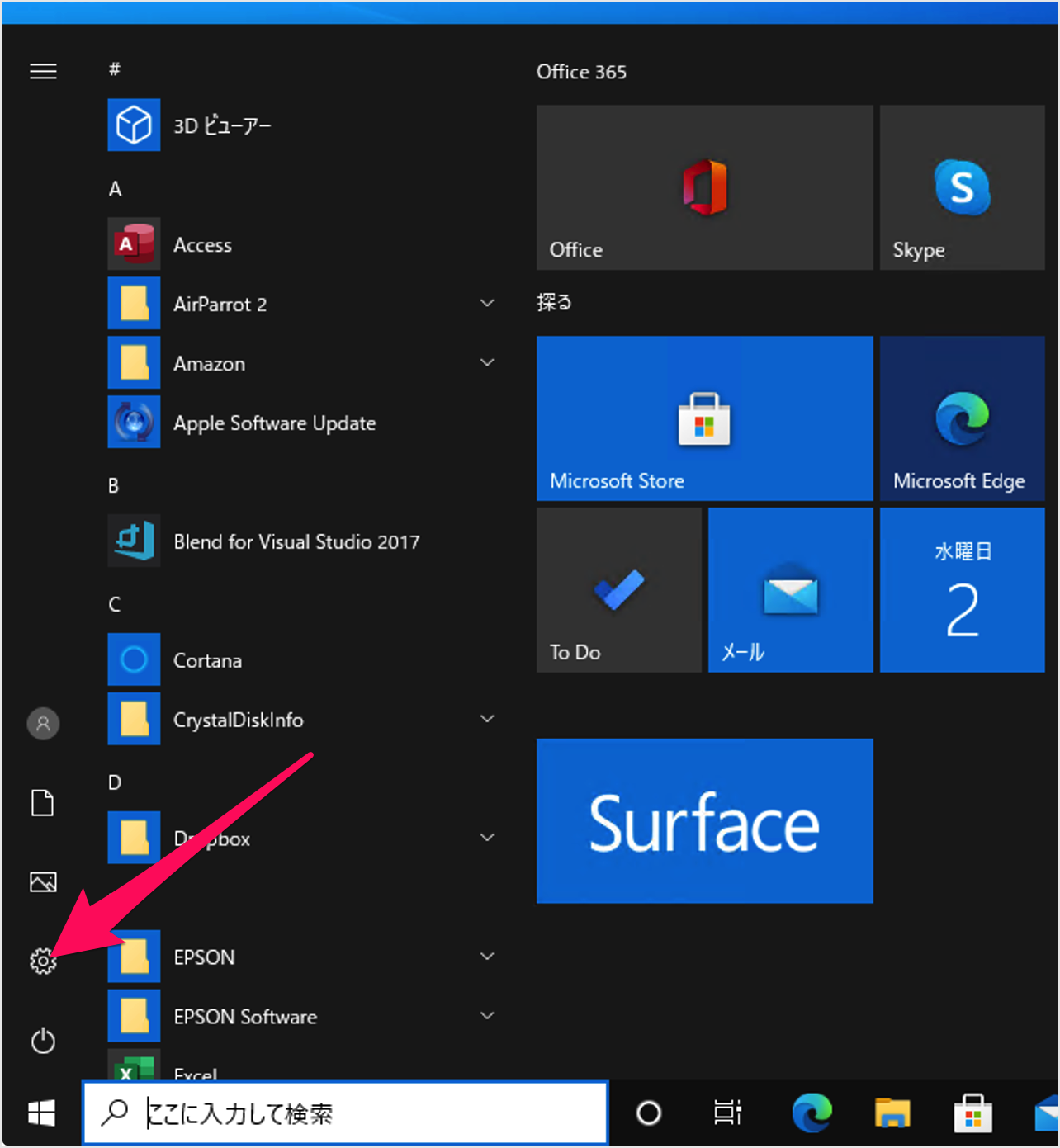Open 3D ビューアー from the app list
Screen dimensions: 1060x1148
pos(221,125)
